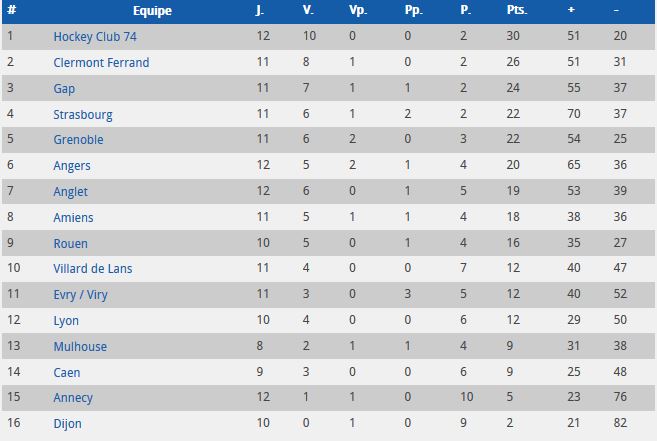Image resolution: width=657 pixels, height=441 pixels.
Task: Open the Dijon team page
Action: coord(67,423)
